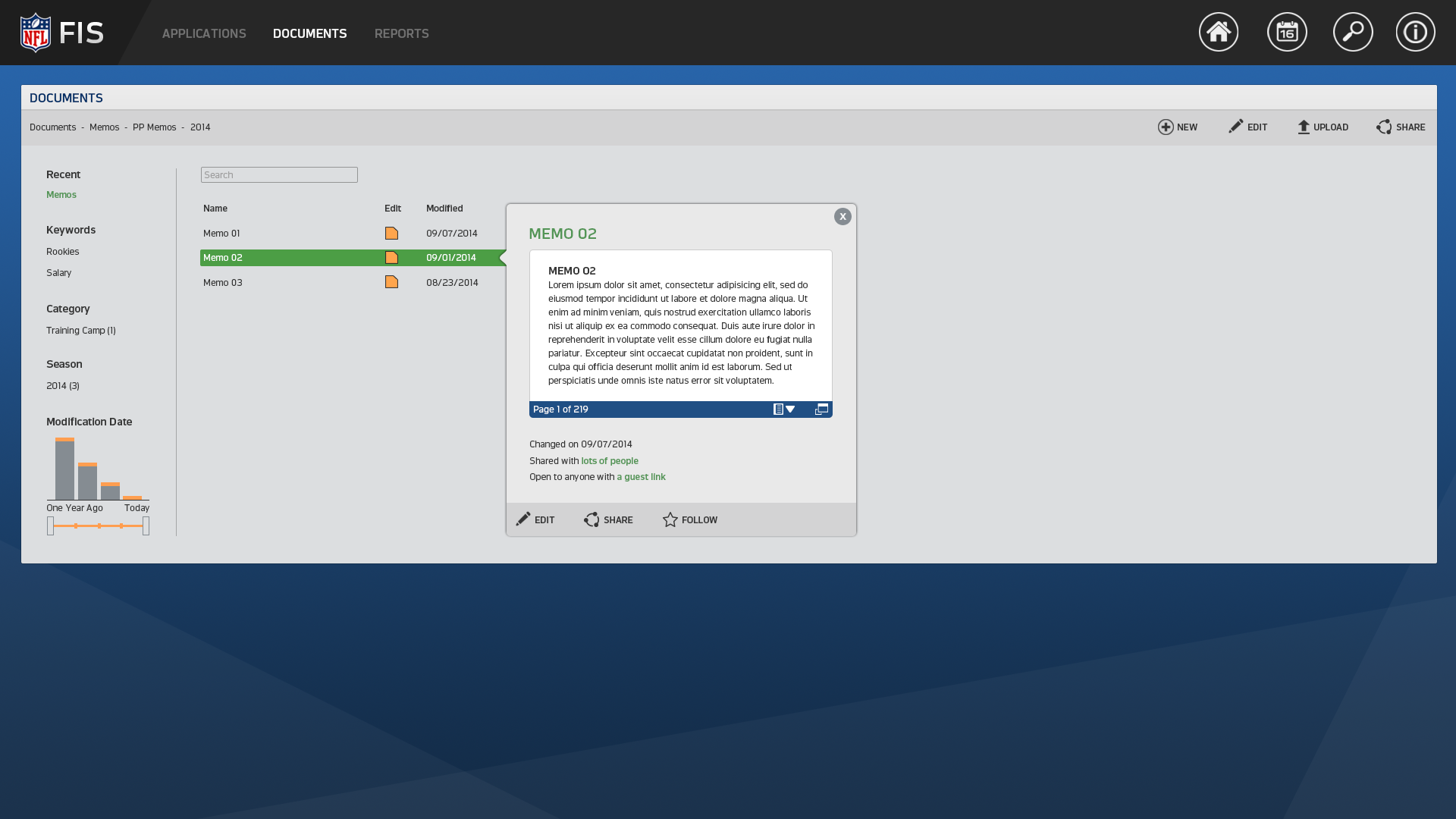Click the orange edit icon for Memo 03

[x=391, y=282]
